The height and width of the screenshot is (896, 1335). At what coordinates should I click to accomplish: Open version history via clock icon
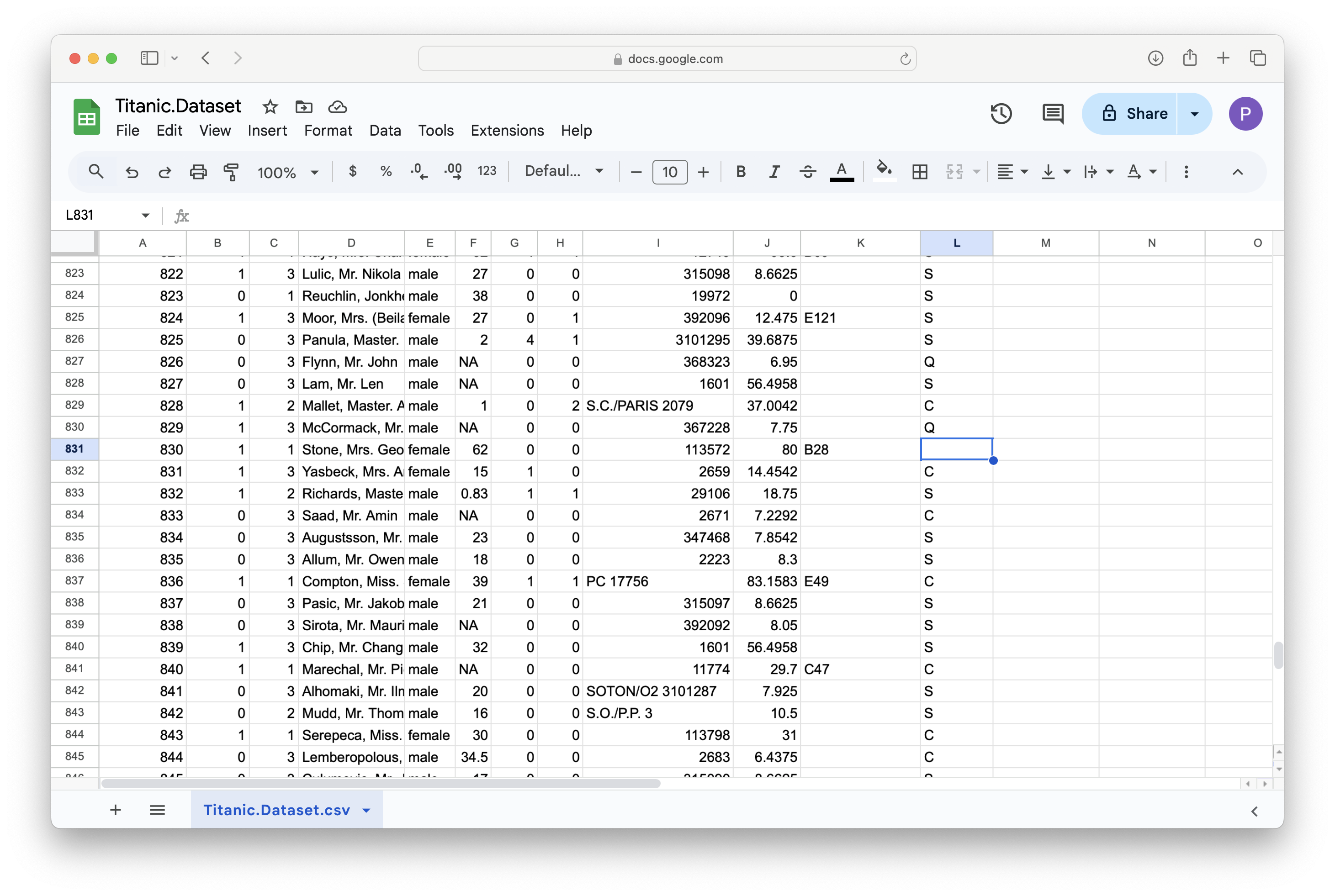point(1001,113)
